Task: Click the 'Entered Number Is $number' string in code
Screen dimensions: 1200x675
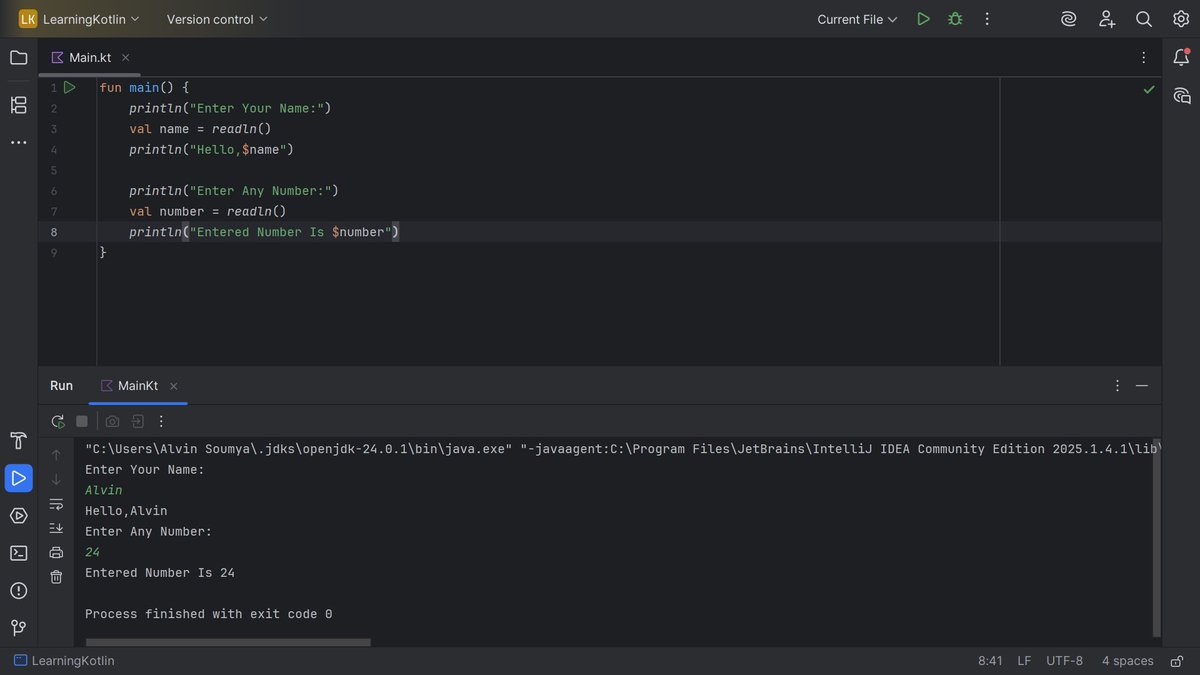Action: tap(289, 232)
